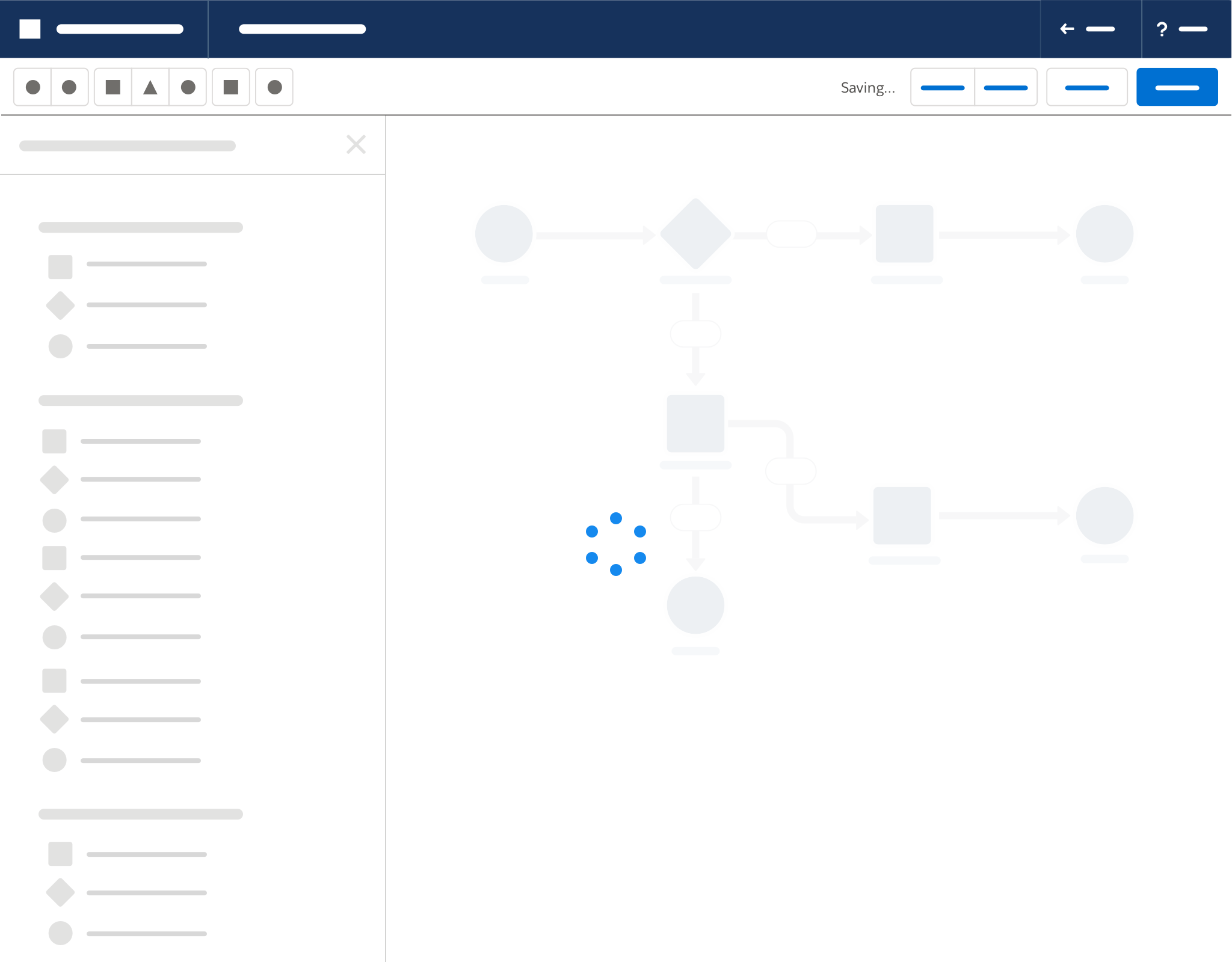Click the first circle toolbar icon
The image size is (1232, 962).
tap(33, 88)
